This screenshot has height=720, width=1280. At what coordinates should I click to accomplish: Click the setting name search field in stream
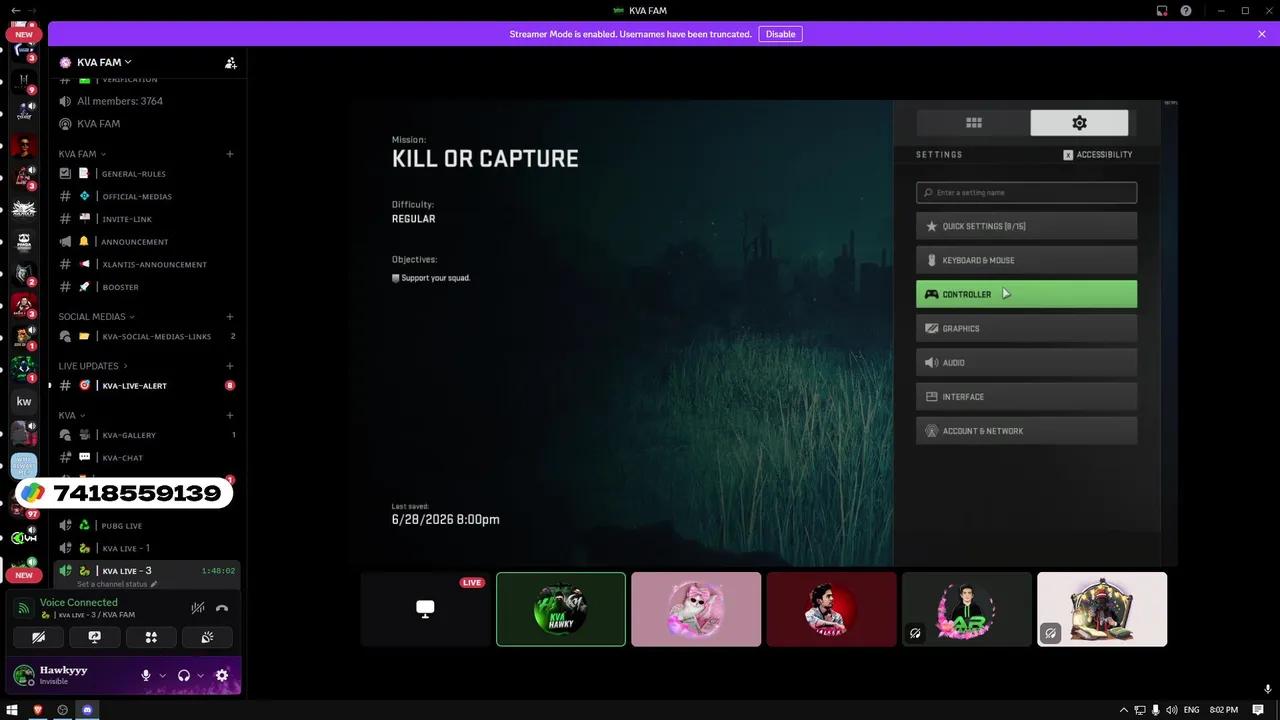(x=1026, y=193)
